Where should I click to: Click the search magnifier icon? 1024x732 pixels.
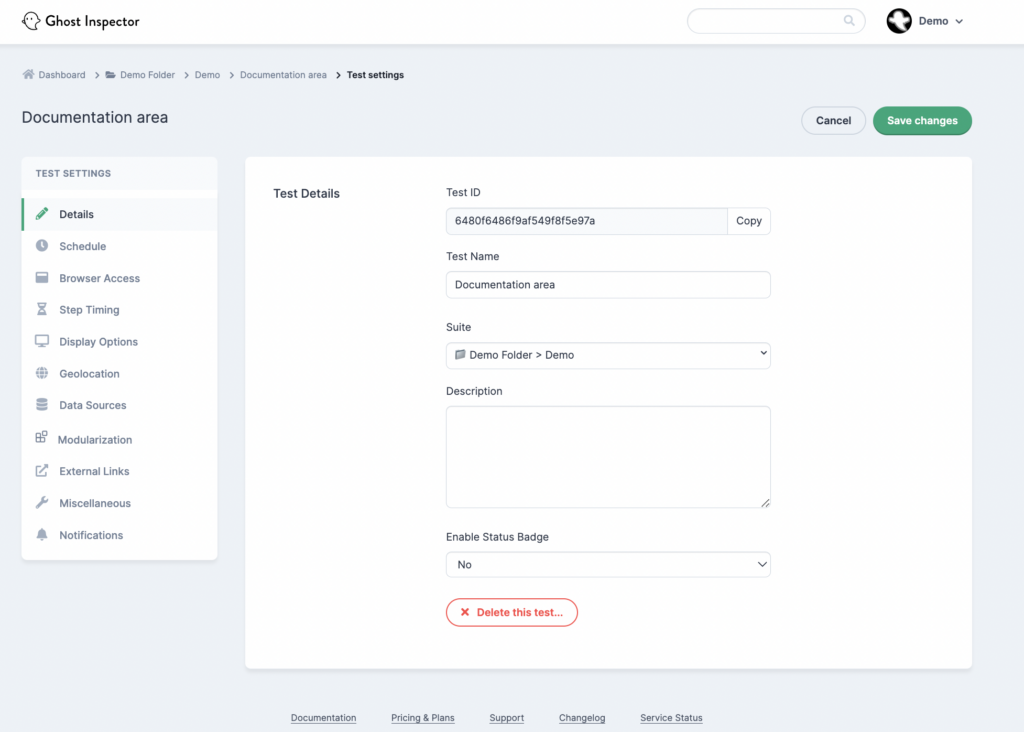pyautogui.click(x=848, y=21)
